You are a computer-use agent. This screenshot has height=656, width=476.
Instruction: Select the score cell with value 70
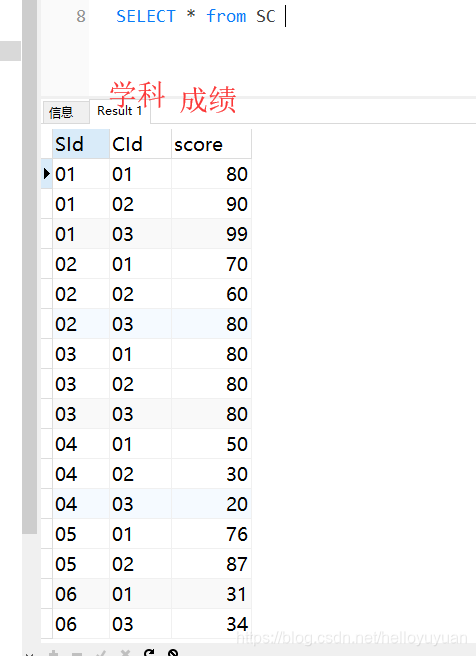(x=211, y=264)
